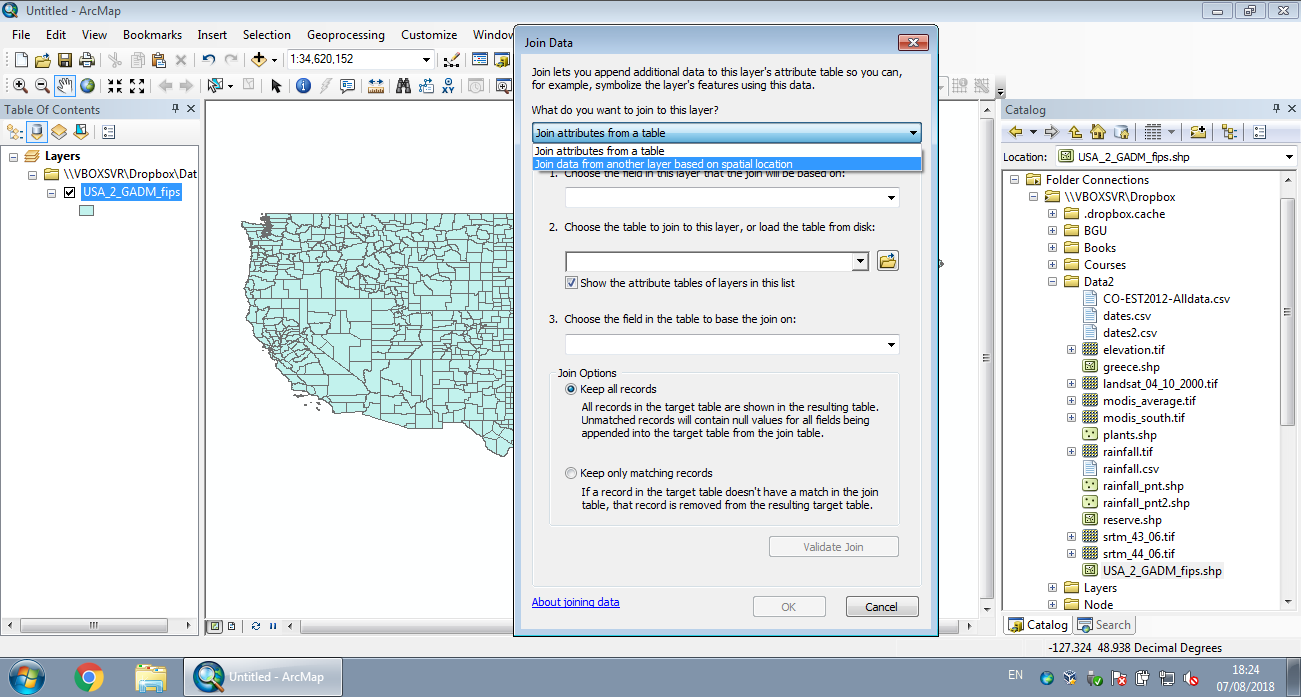Collapse the Data2 folder in Catalog
The width and height of the screenshot is (1301, 697).
pyautogui.click(x=1052, y=281)
